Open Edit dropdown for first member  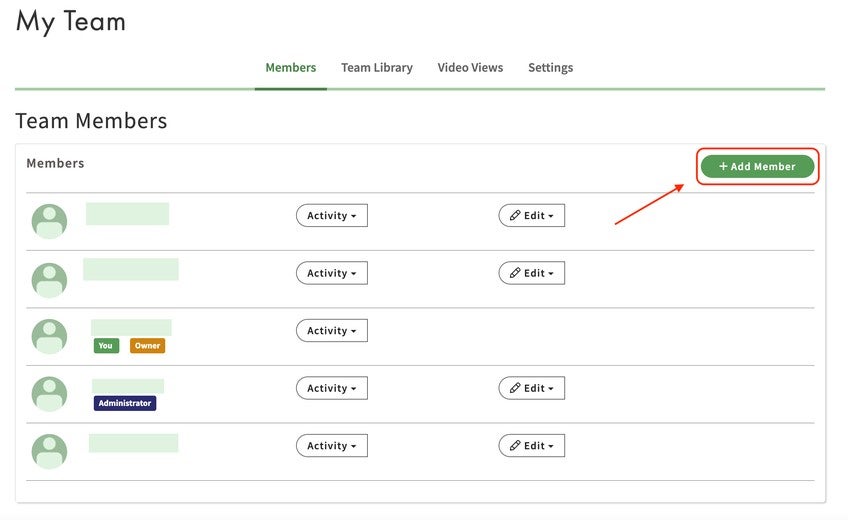click(531, 216)
